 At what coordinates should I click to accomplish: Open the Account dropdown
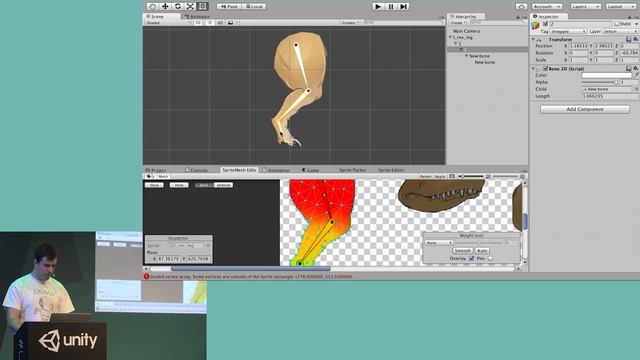click(x=547, y=7)
